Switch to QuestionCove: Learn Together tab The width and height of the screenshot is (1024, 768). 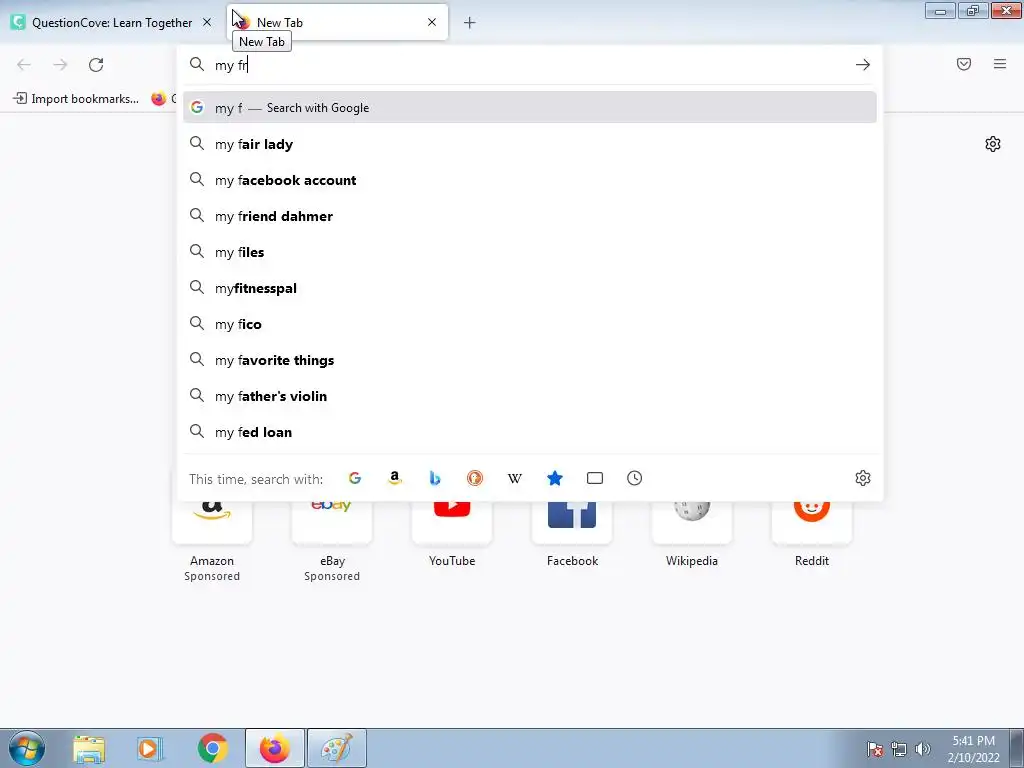click(x=112, y=23)
